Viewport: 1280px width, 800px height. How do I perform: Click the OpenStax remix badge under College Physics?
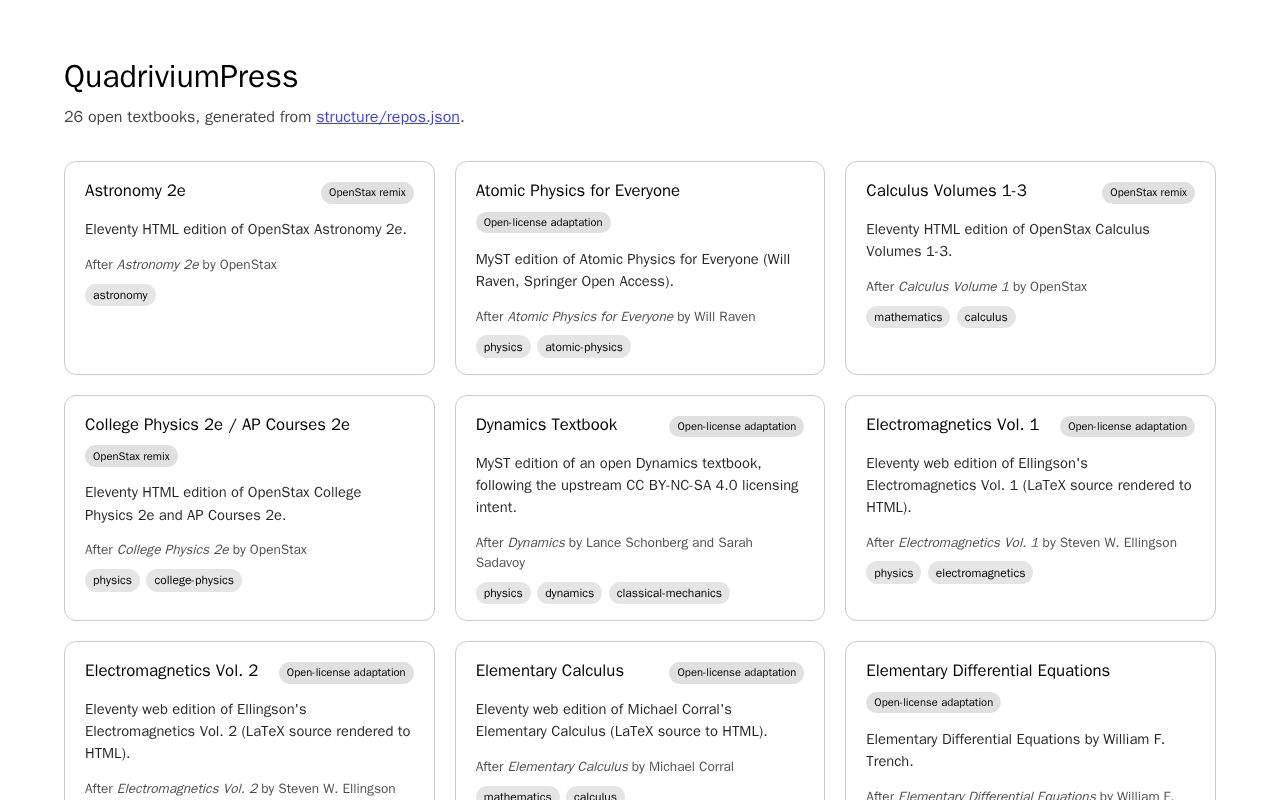click(x=131, y=457)
